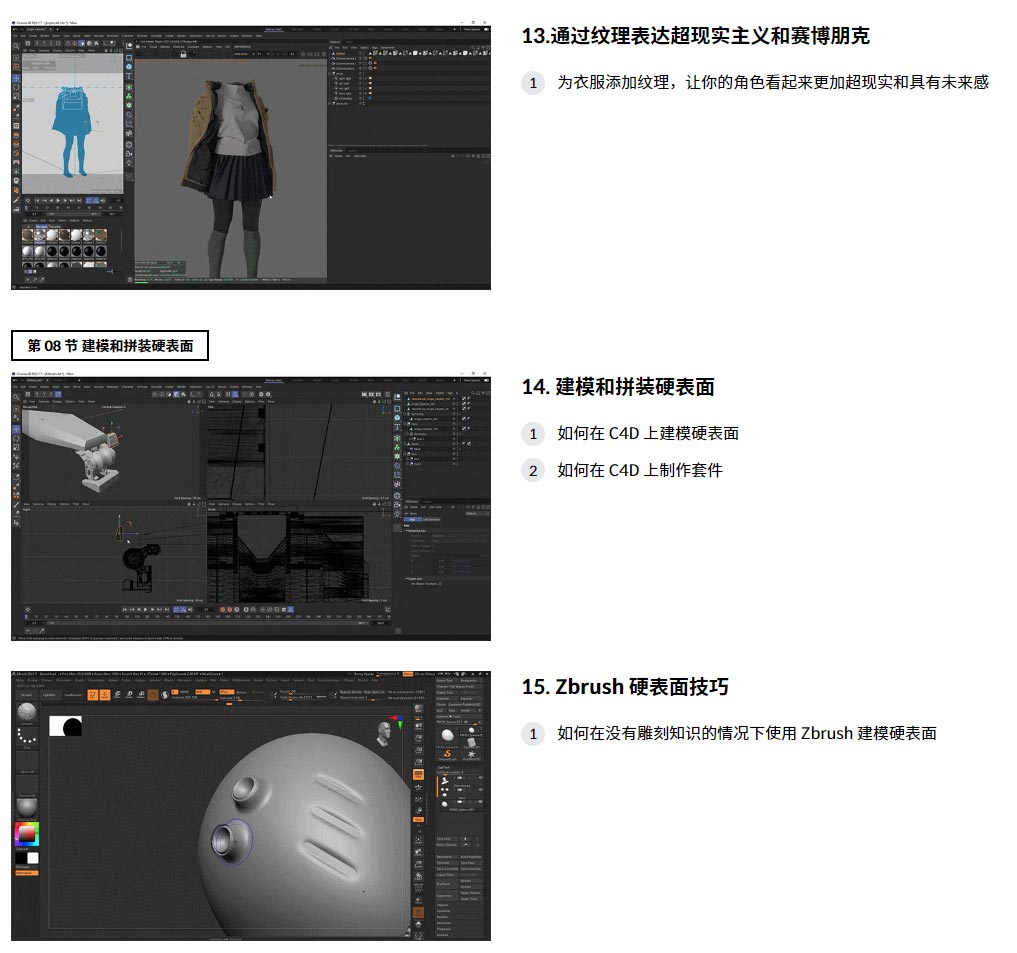
Task: Select the SimpleBrush tool icon in the ZBrush Tool palette
Action: [447, 754]
